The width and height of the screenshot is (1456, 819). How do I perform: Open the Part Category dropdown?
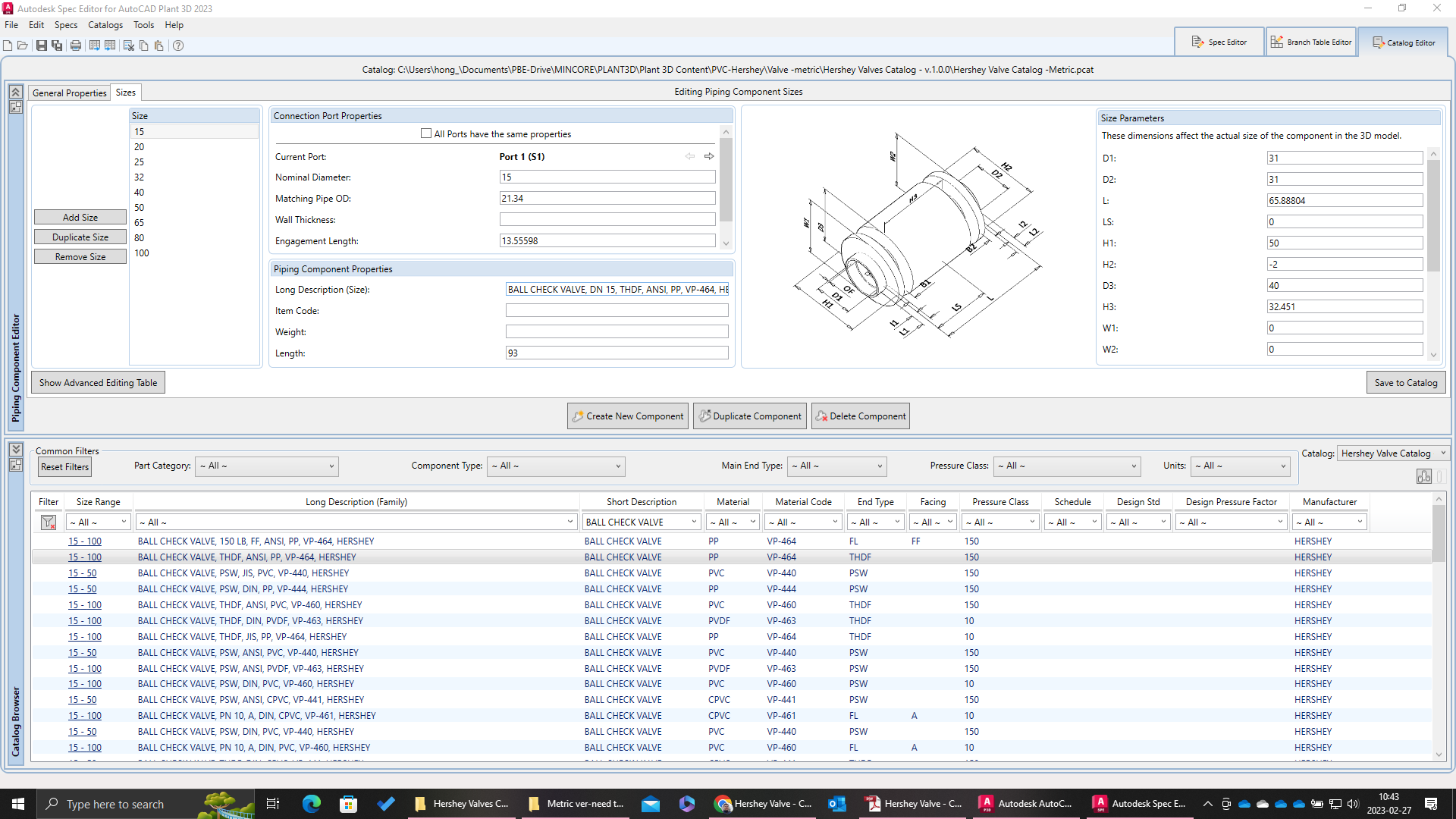point(267,466)
